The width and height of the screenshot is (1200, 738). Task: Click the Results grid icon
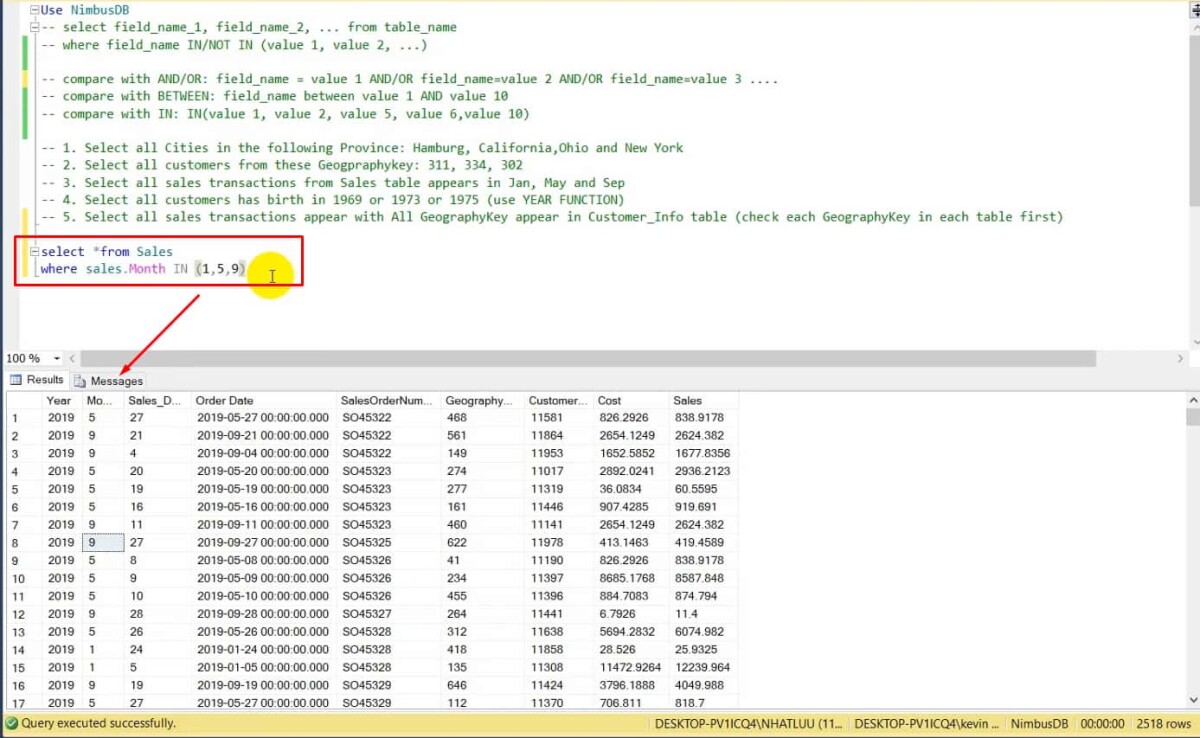coord(17,380)
